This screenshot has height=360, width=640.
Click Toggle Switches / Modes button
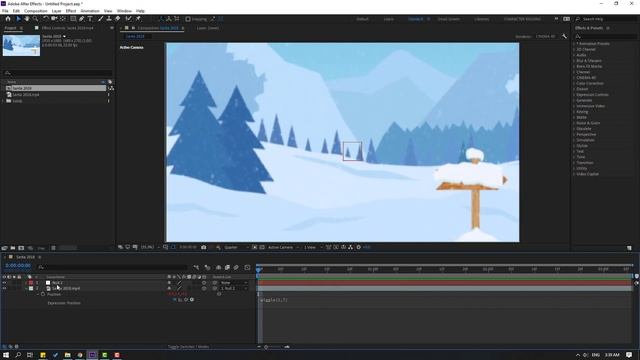(189, 347)
